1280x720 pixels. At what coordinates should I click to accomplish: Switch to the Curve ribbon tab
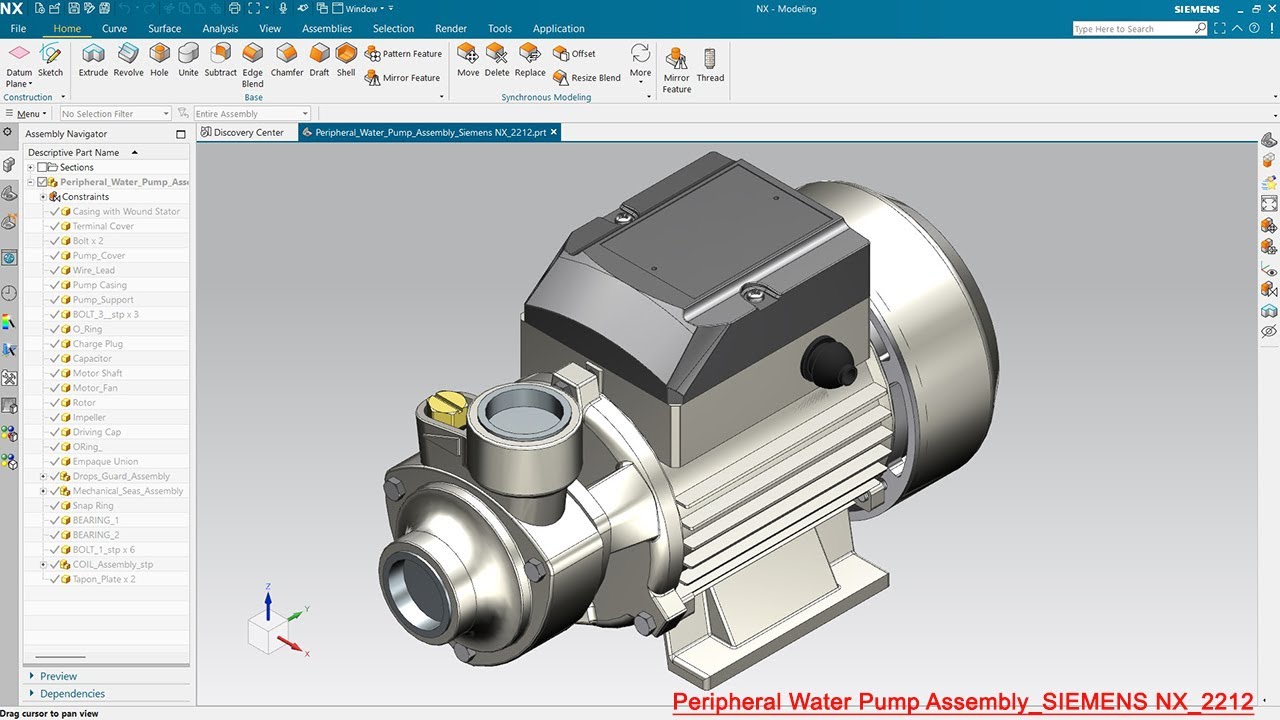(114, 29)
